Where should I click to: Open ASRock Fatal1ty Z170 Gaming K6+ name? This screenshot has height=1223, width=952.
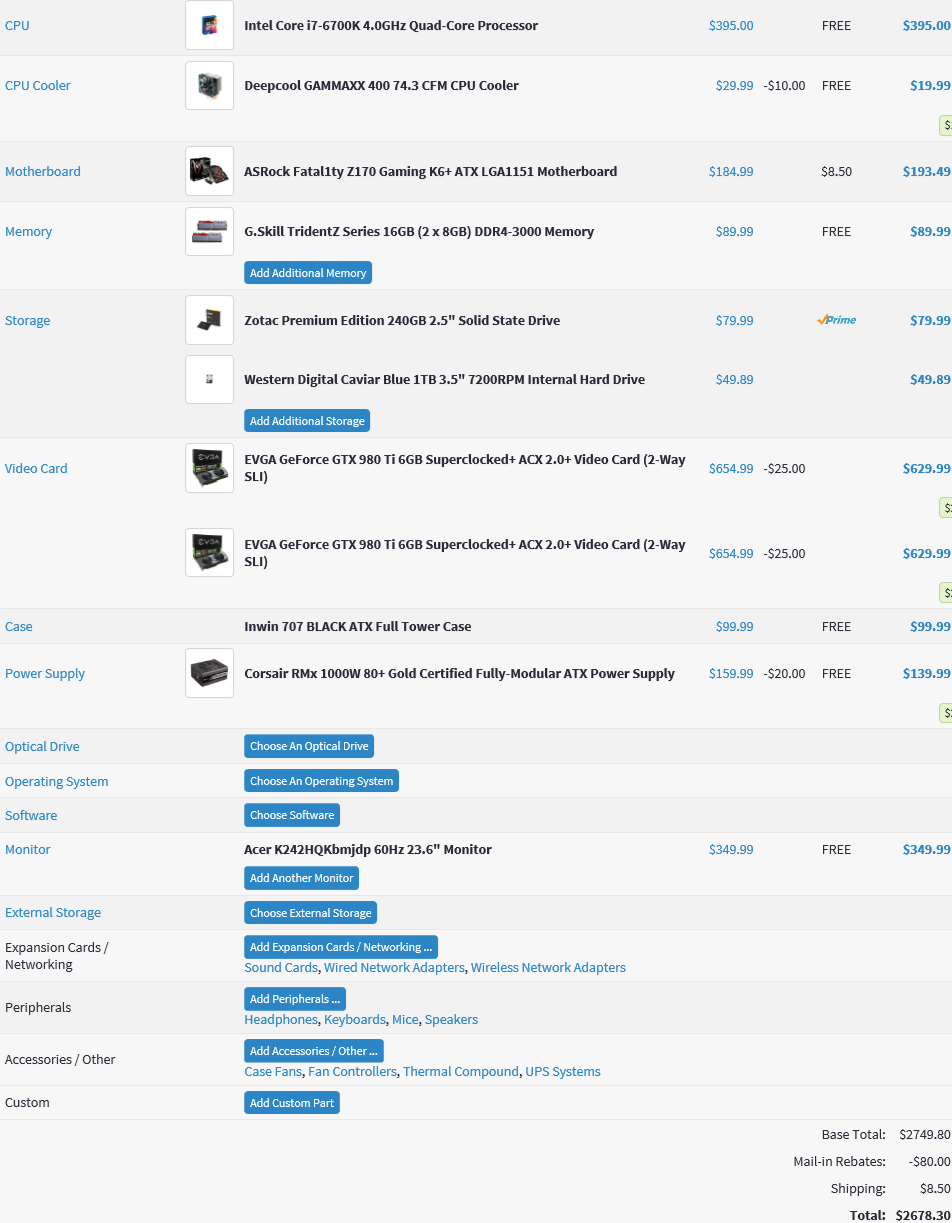tap(431, 171)
